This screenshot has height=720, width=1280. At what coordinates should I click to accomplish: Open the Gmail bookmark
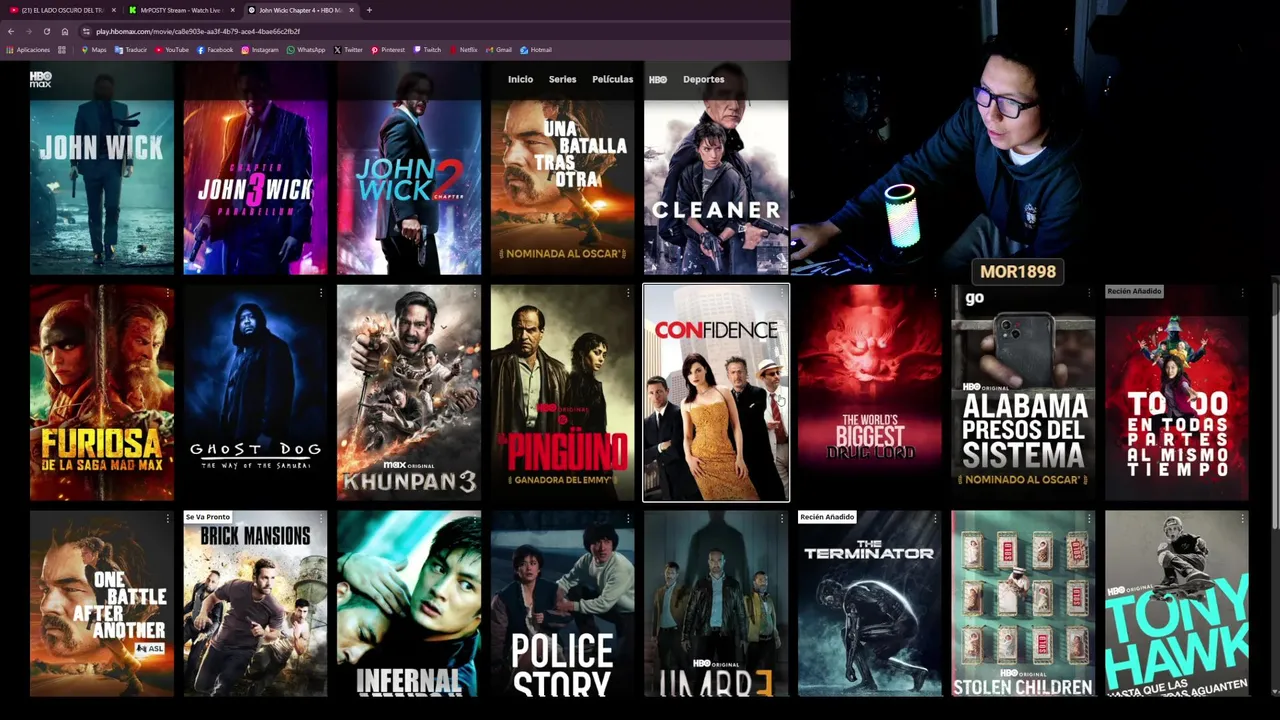pyautogui.click(x=499, y=49)
